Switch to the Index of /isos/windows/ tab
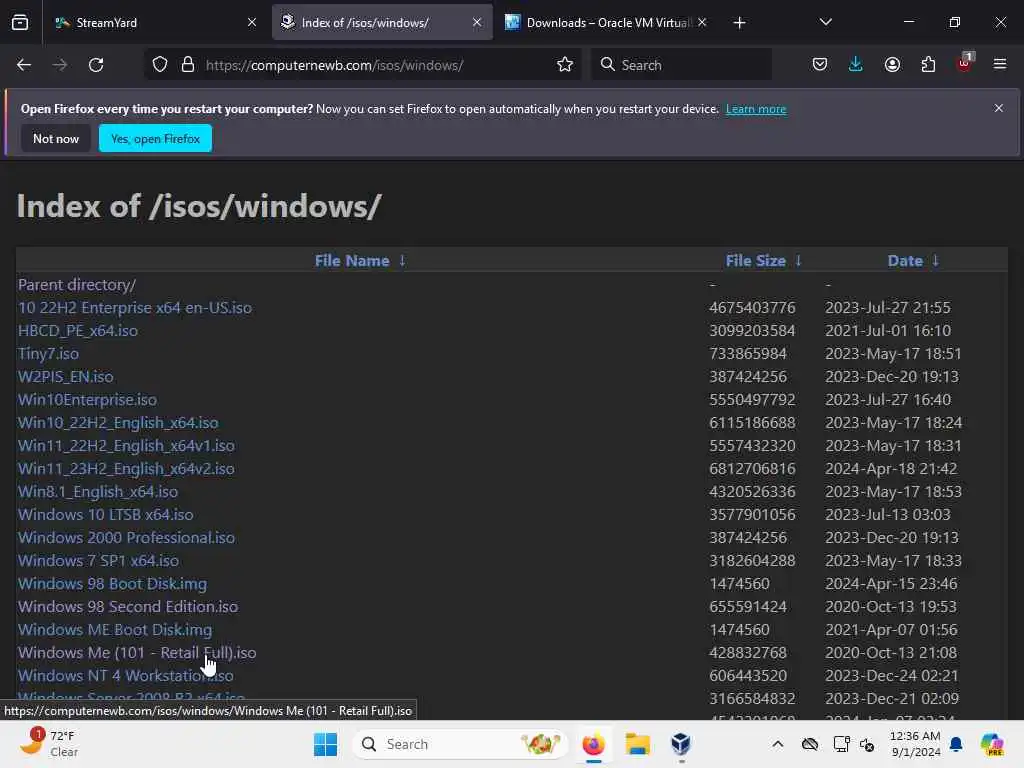This screenshot has width=1024, height=768. tap(382, 23)
